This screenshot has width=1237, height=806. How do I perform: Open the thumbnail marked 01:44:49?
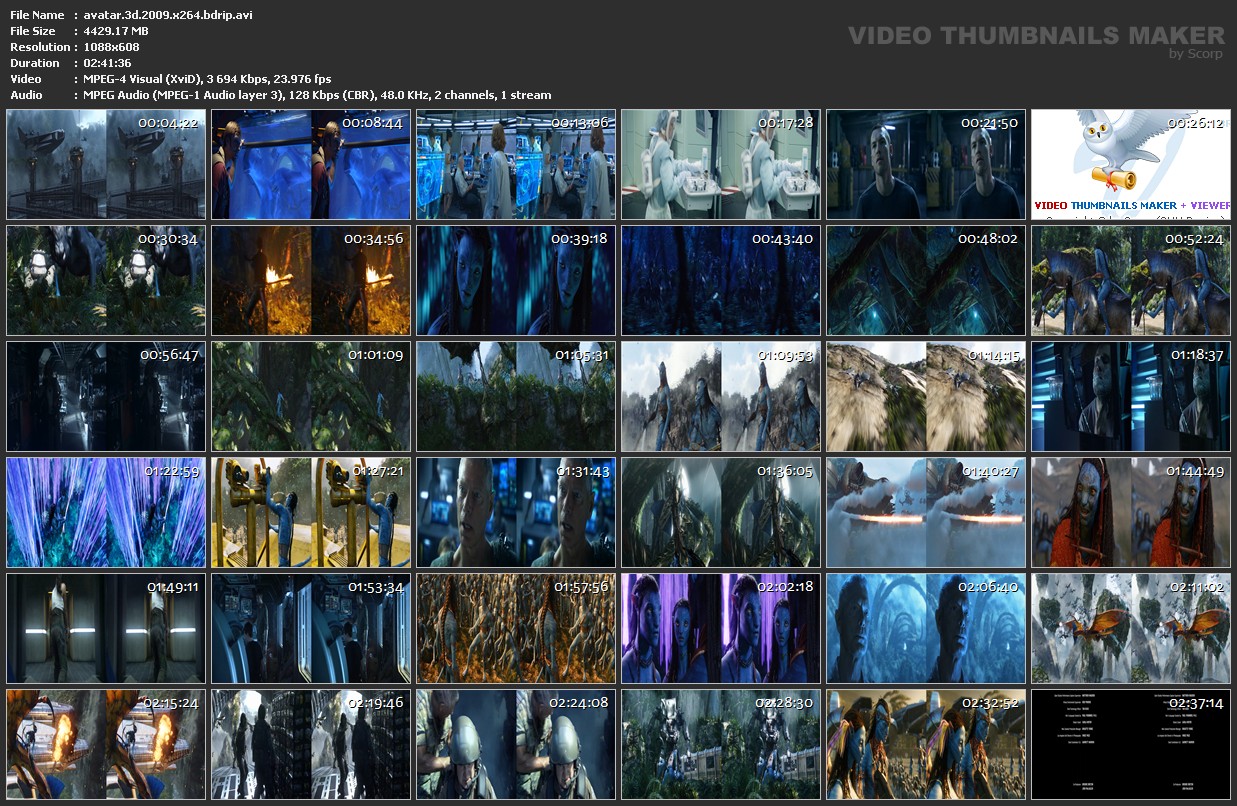pos(1131,512)
